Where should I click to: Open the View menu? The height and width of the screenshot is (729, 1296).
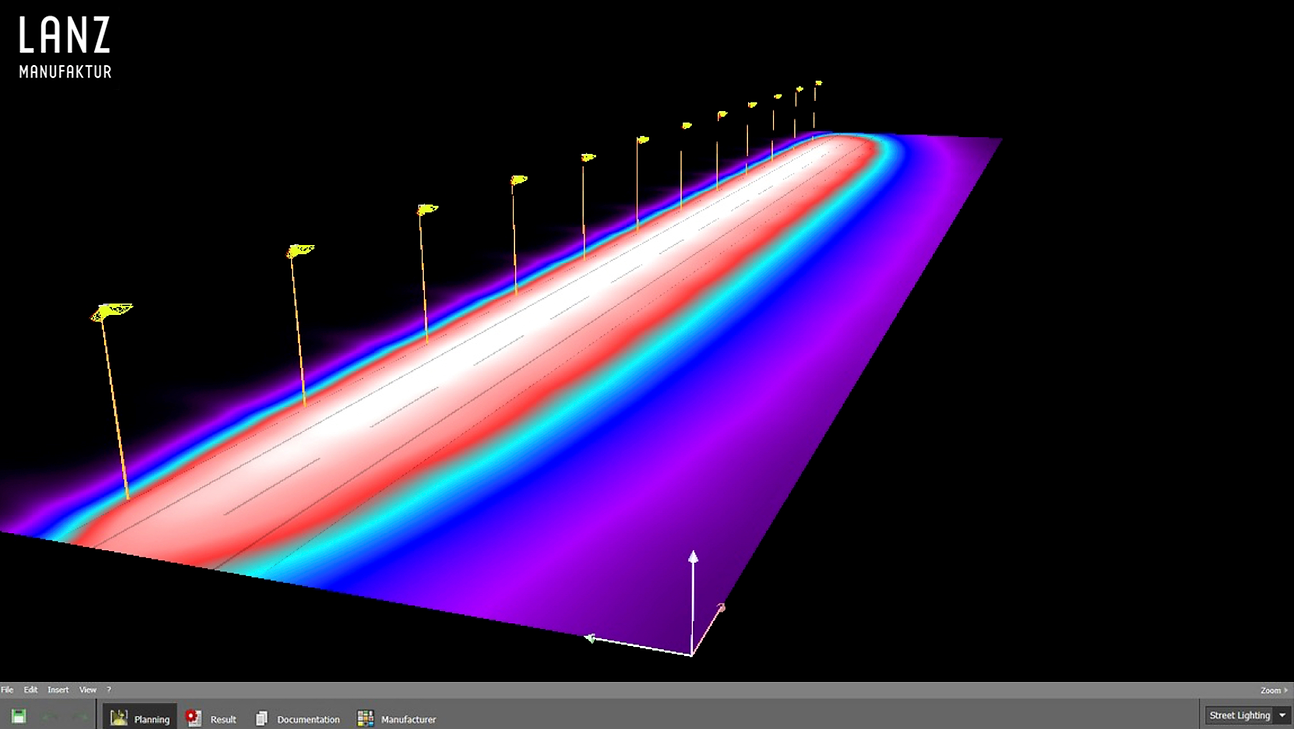88,690
